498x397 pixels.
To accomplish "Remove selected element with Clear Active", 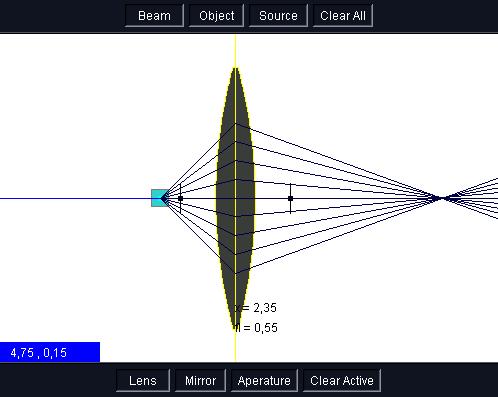I will pos(342,380).
